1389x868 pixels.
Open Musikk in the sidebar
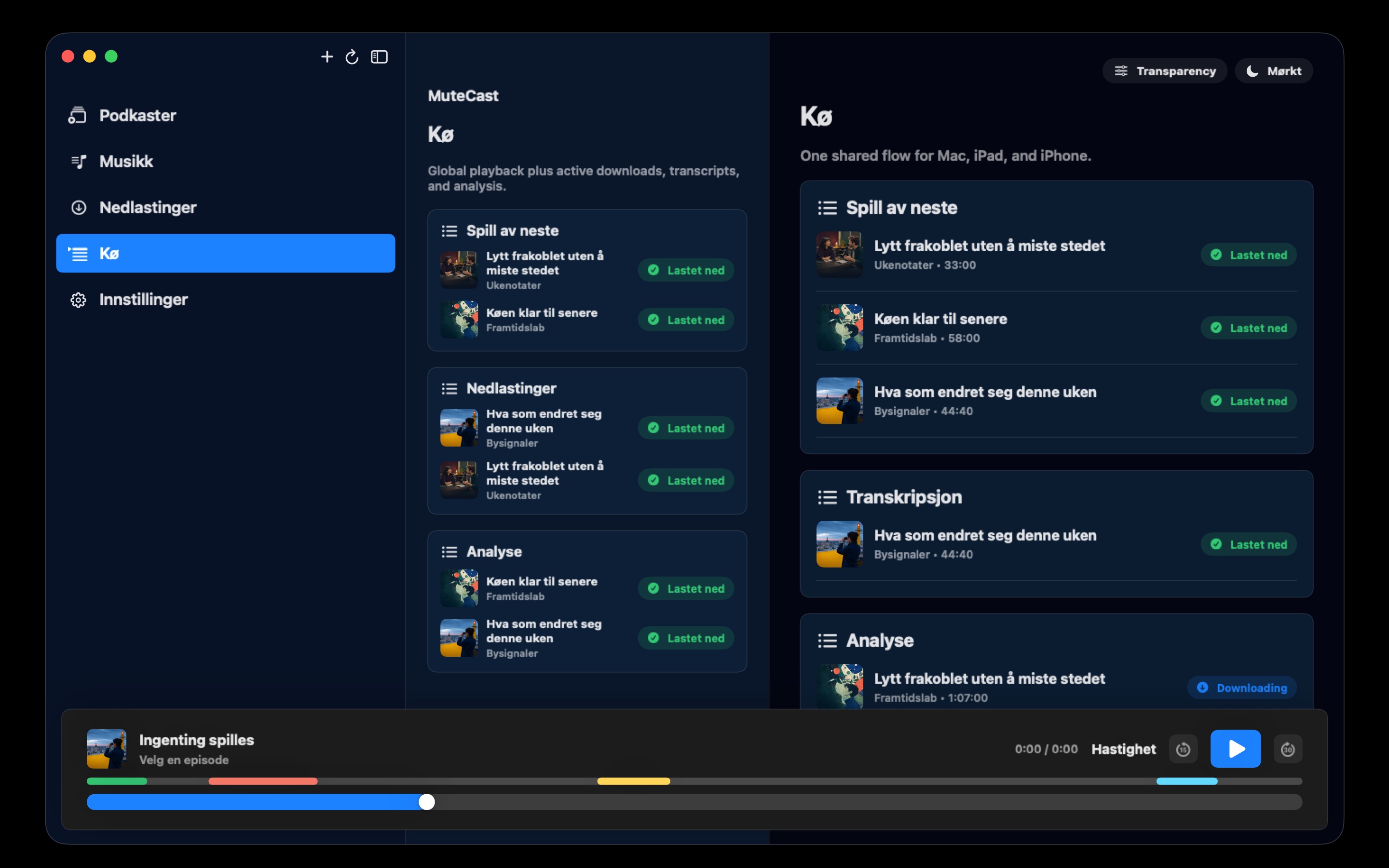(x=225, y=162)
